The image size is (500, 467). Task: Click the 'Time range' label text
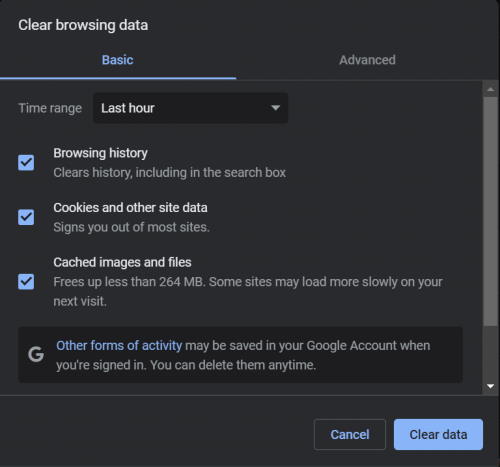[x=50, y=108]
